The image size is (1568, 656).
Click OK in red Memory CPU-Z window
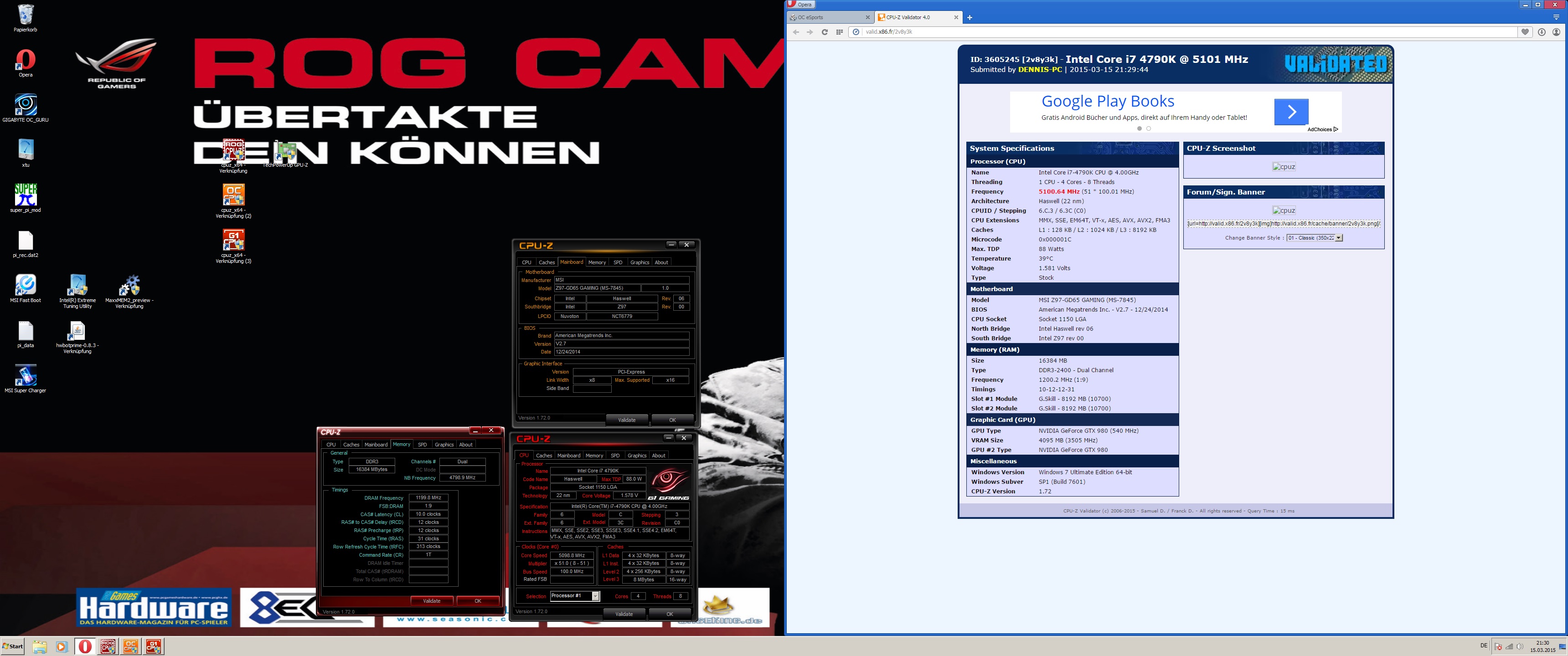pos(478,600)
